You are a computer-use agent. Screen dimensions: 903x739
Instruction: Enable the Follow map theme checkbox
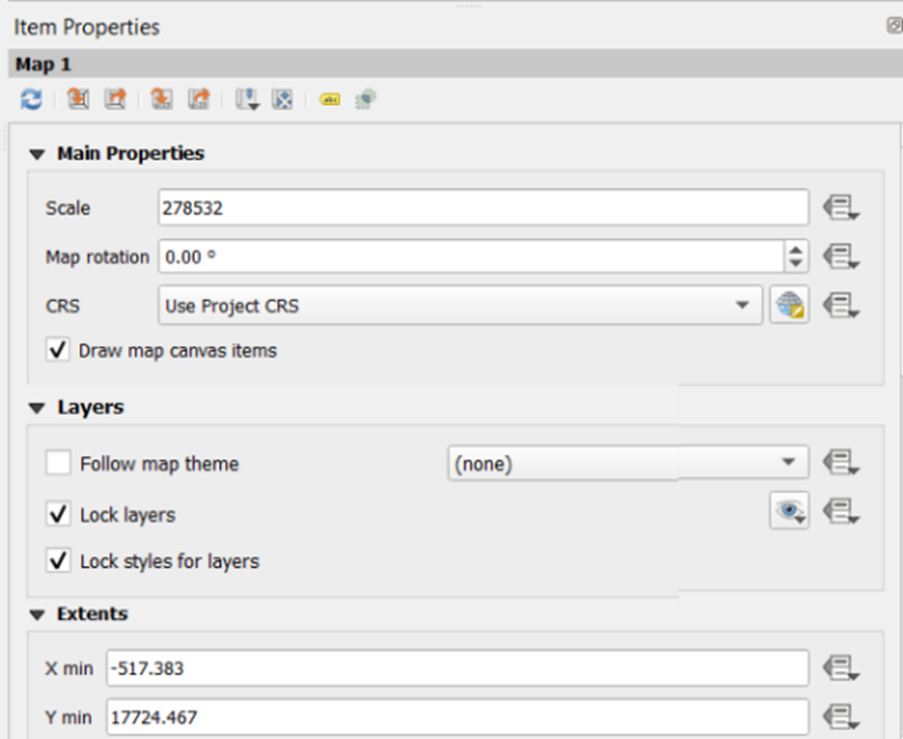point(59,464)
